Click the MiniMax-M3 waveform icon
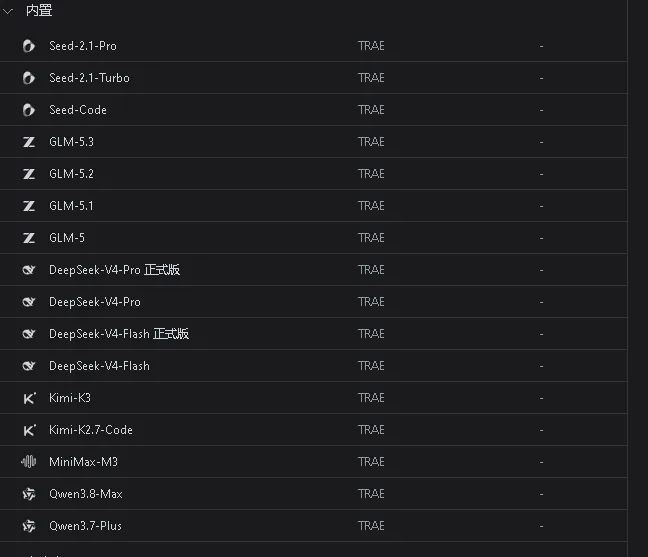 [29, 462]
